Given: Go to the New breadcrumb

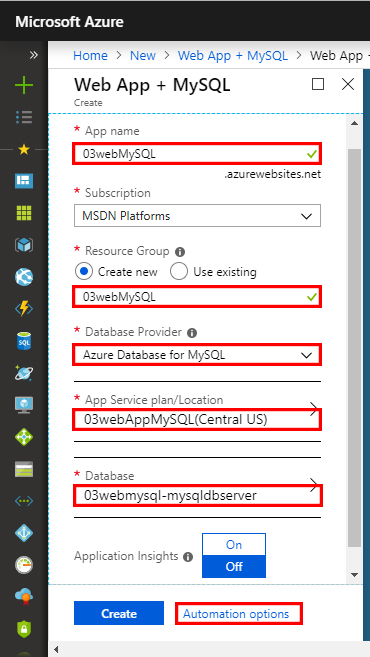Looking at the screenshot, I should 143,55.
